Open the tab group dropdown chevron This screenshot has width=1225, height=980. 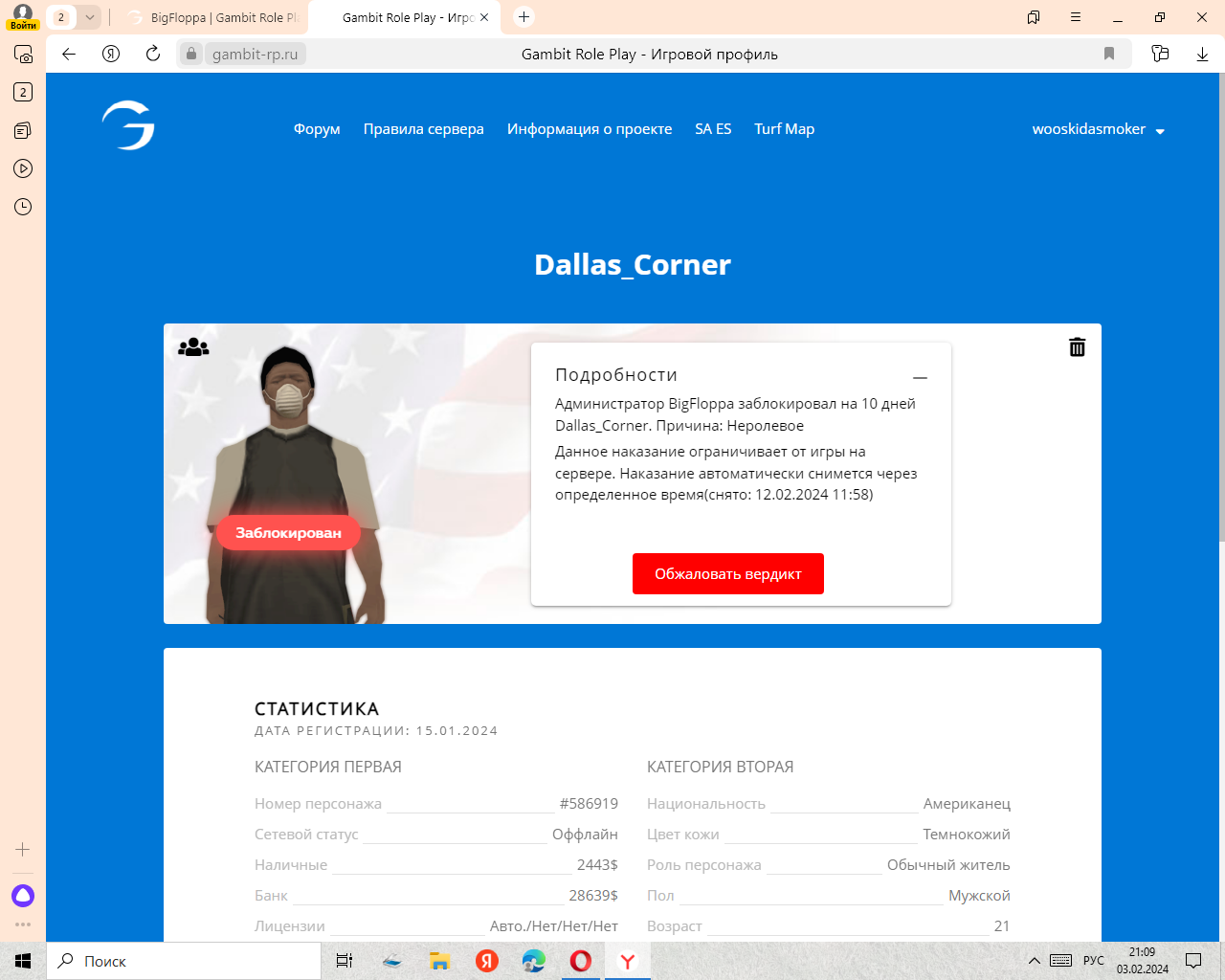[x=89, y=17]
